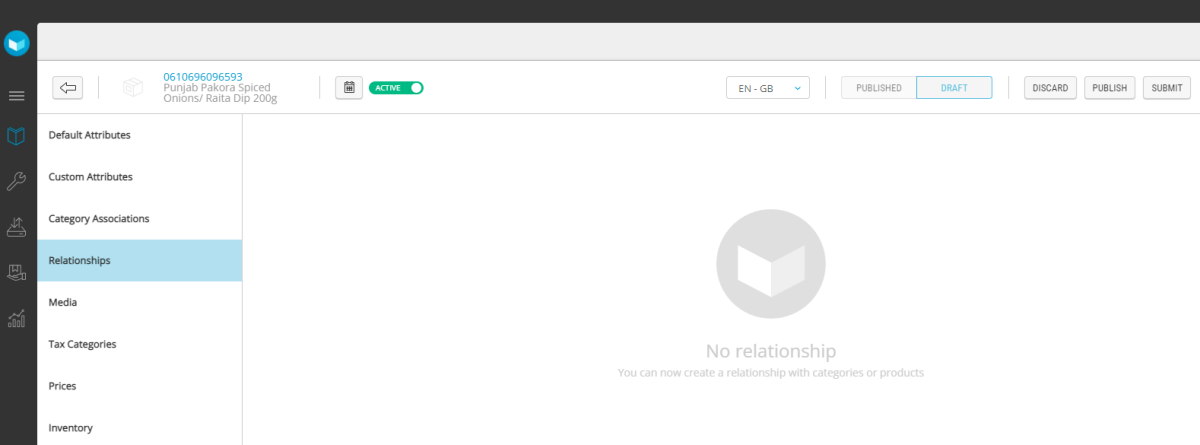Switch to DRAFT view

(x=954, y=88)
